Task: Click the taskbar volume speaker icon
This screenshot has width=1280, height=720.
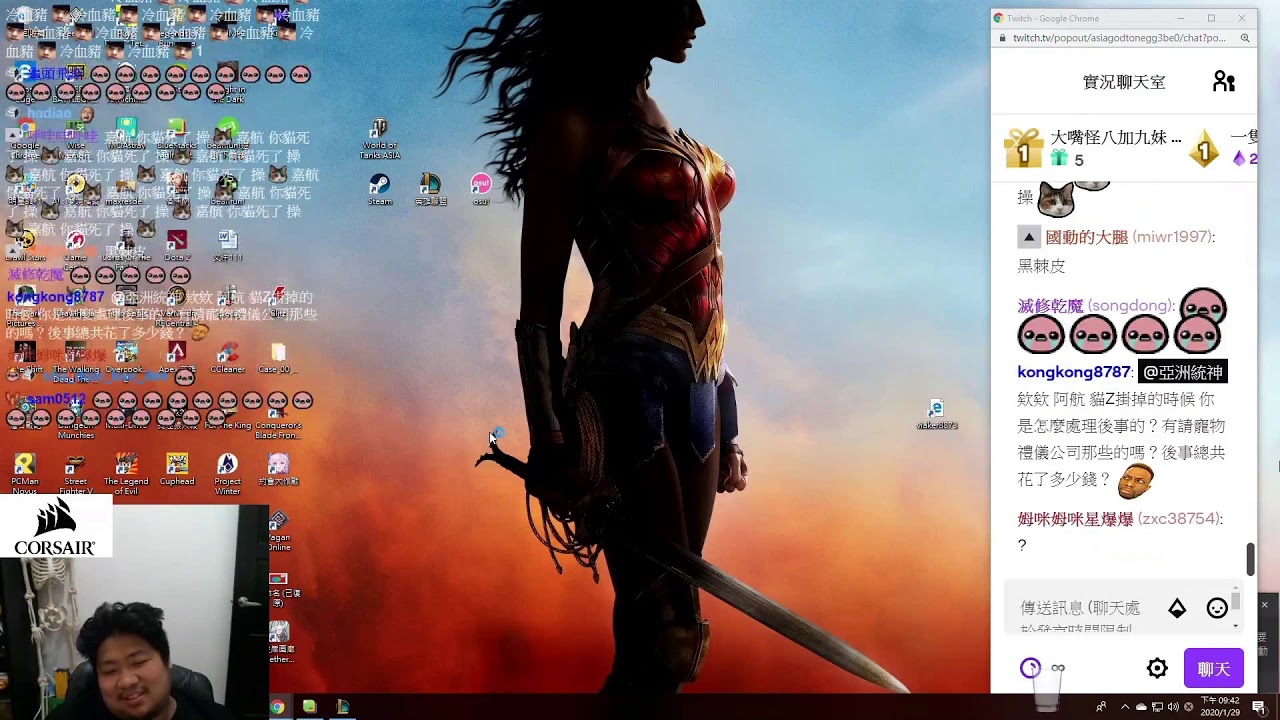Action: [1173, 707]
